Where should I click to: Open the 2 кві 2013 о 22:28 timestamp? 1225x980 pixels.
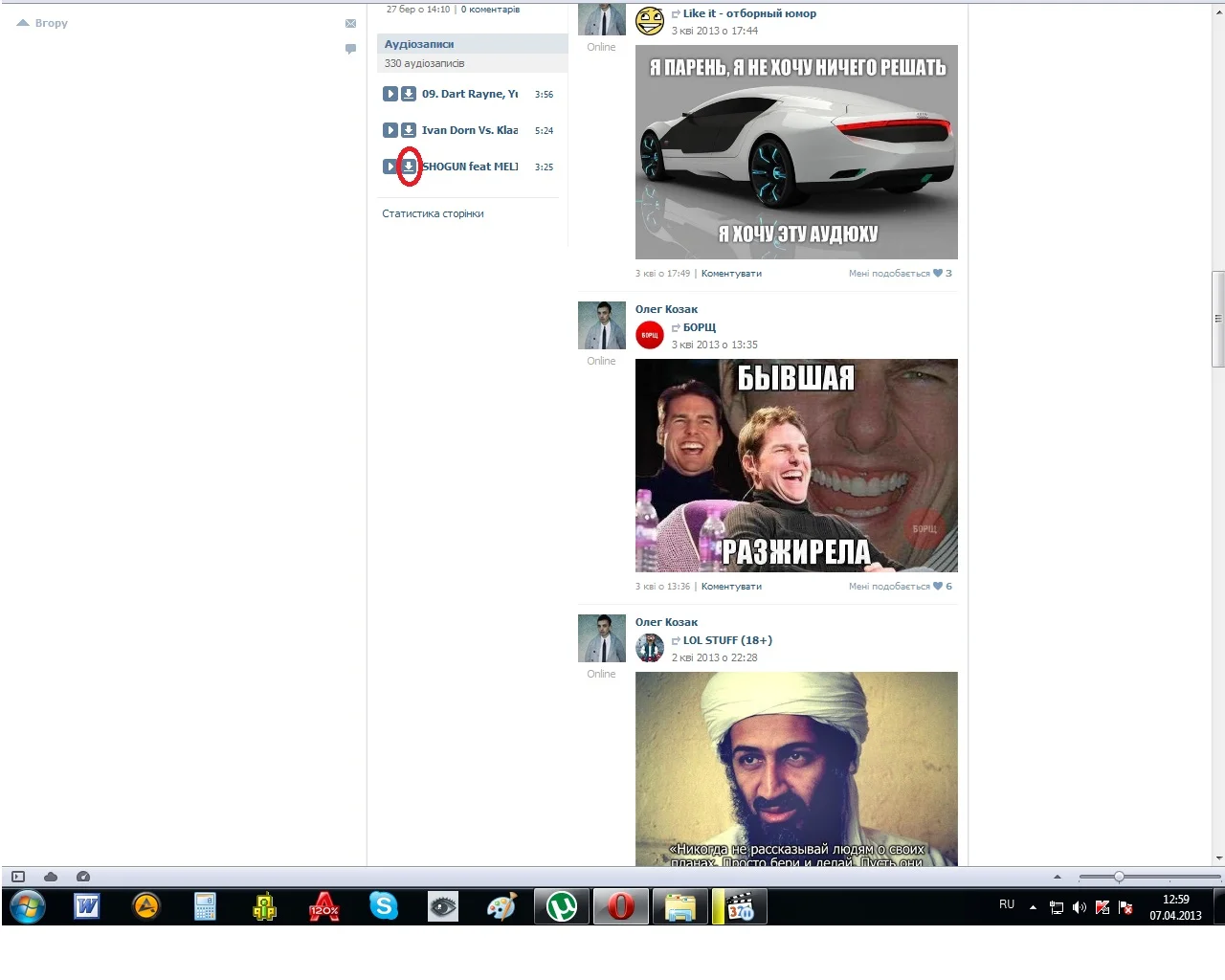click(x=714, y=657)
